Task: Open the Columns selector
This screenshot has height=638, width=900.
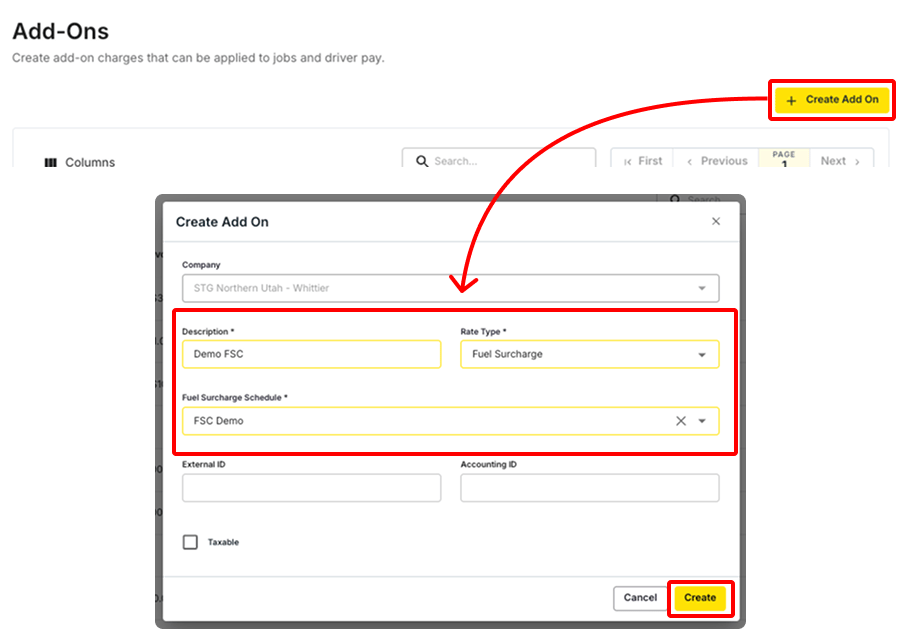Action: (80, 162)
